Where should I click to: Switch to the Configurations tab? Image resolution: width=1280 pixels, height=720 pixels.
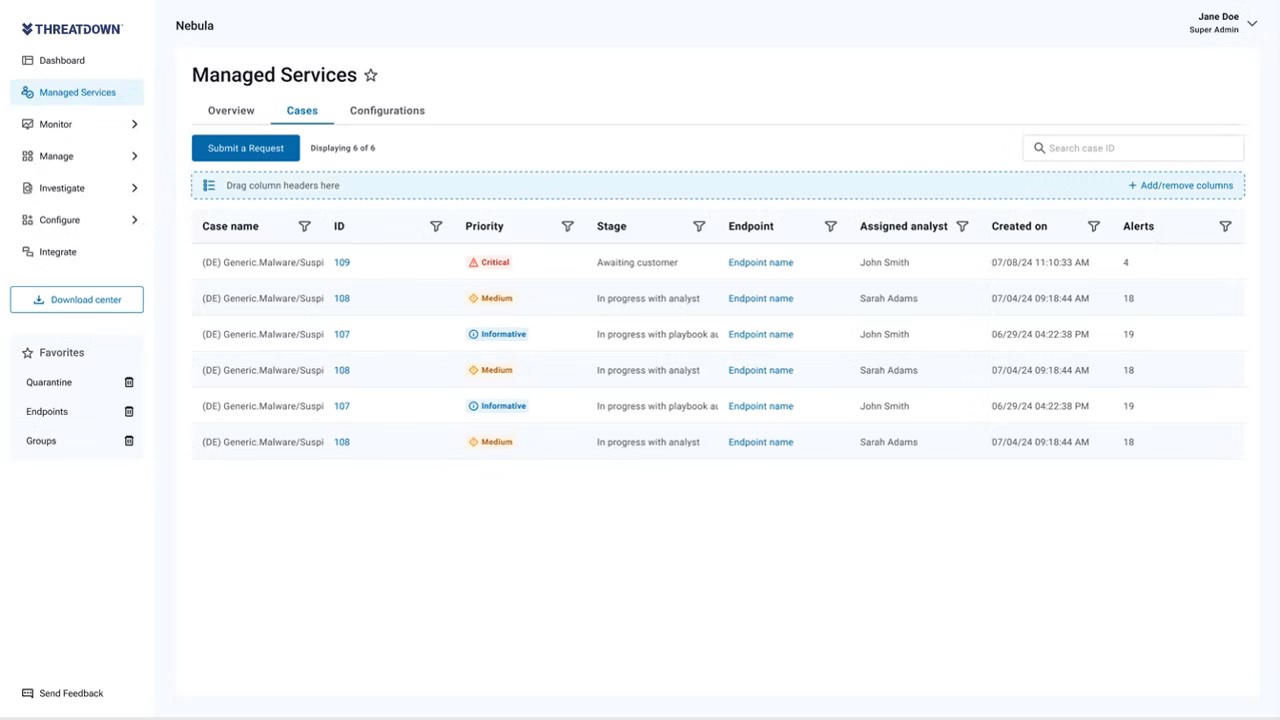point(387,111)
